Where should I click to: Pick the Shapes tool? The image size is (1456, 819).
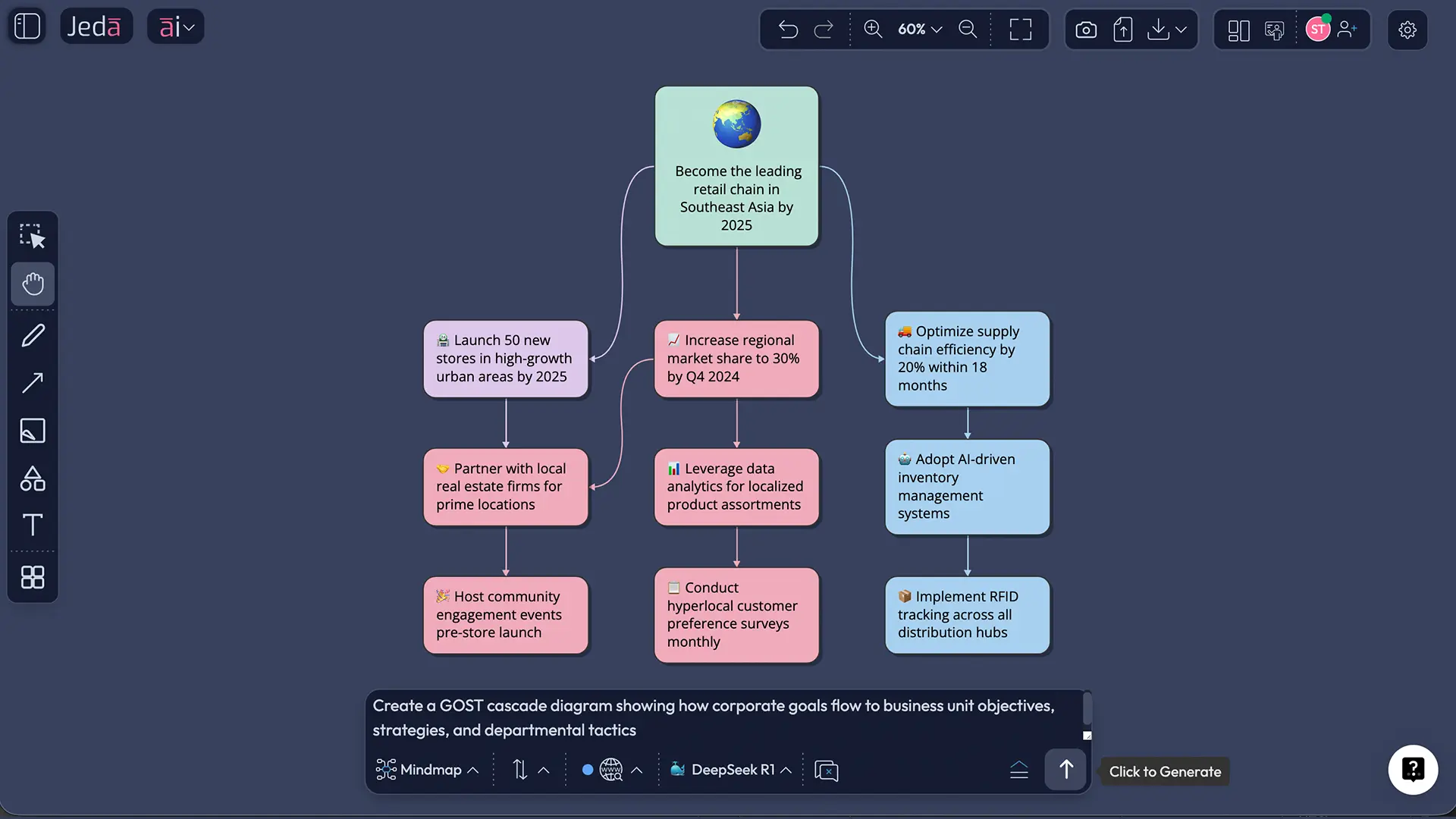(x=33, y=479)
